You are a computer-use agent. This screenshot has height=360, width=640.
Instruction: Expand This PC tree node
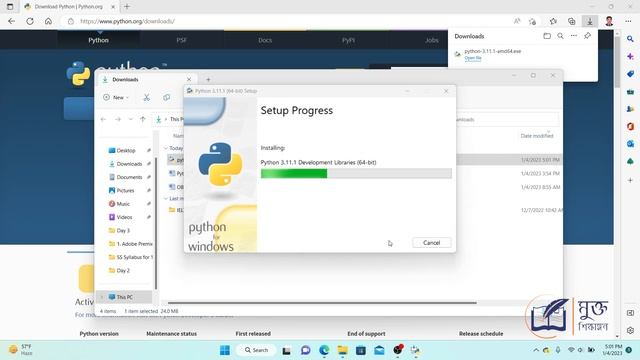click(102, 297)
